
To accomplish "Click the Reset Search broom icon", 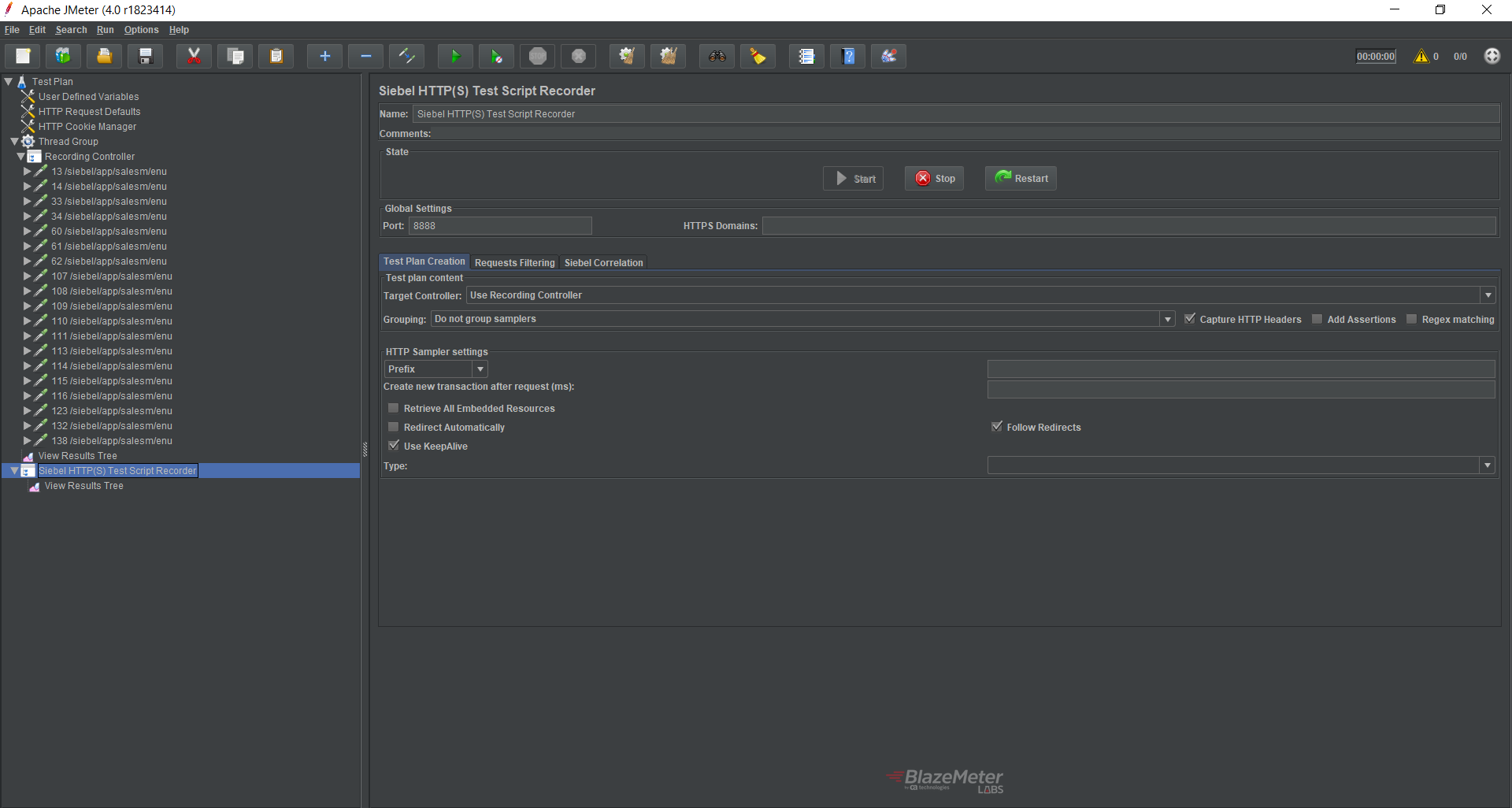I will point(758,56).
